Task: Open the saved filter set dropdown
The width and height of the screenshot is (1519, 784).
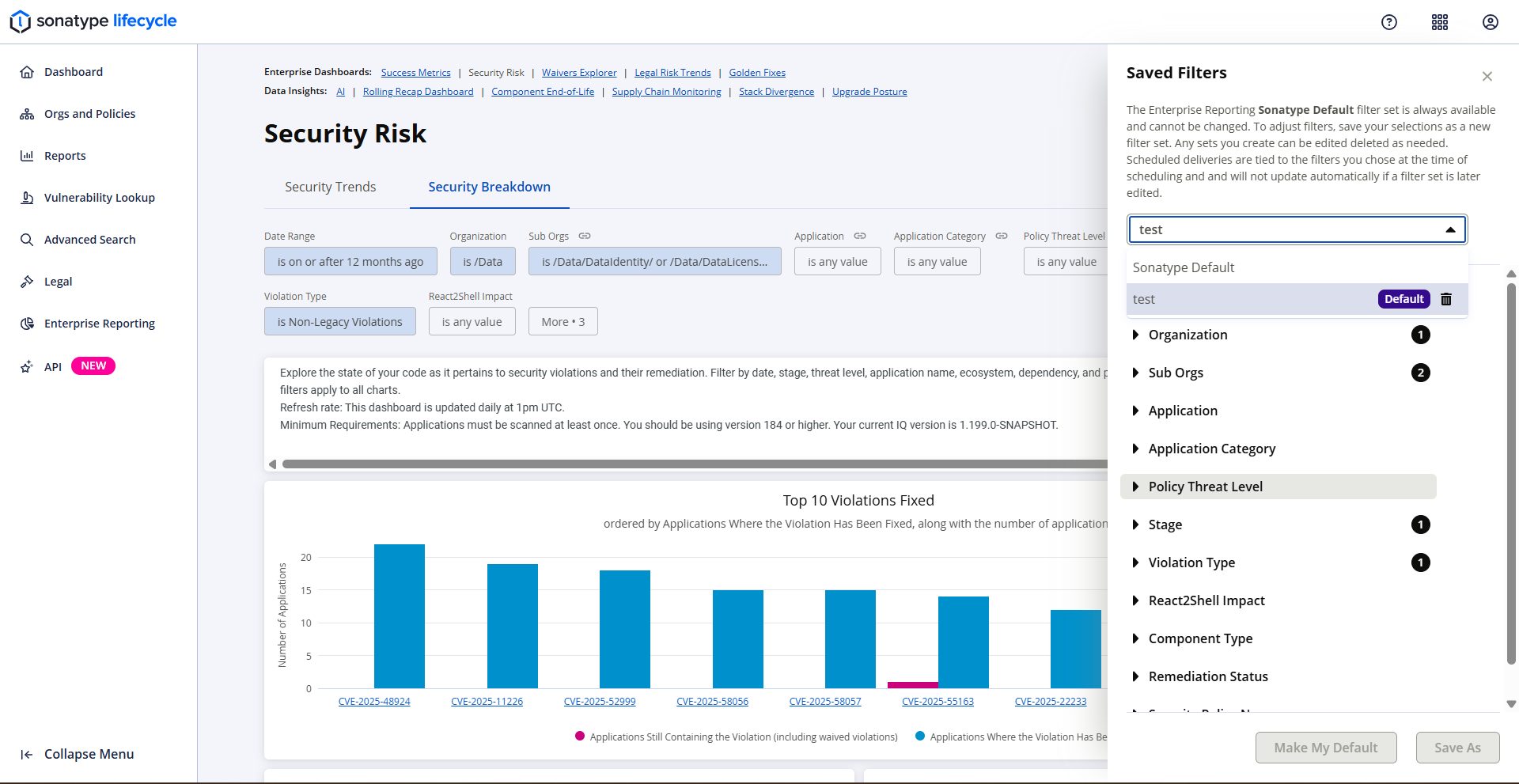Action: 1297,229
